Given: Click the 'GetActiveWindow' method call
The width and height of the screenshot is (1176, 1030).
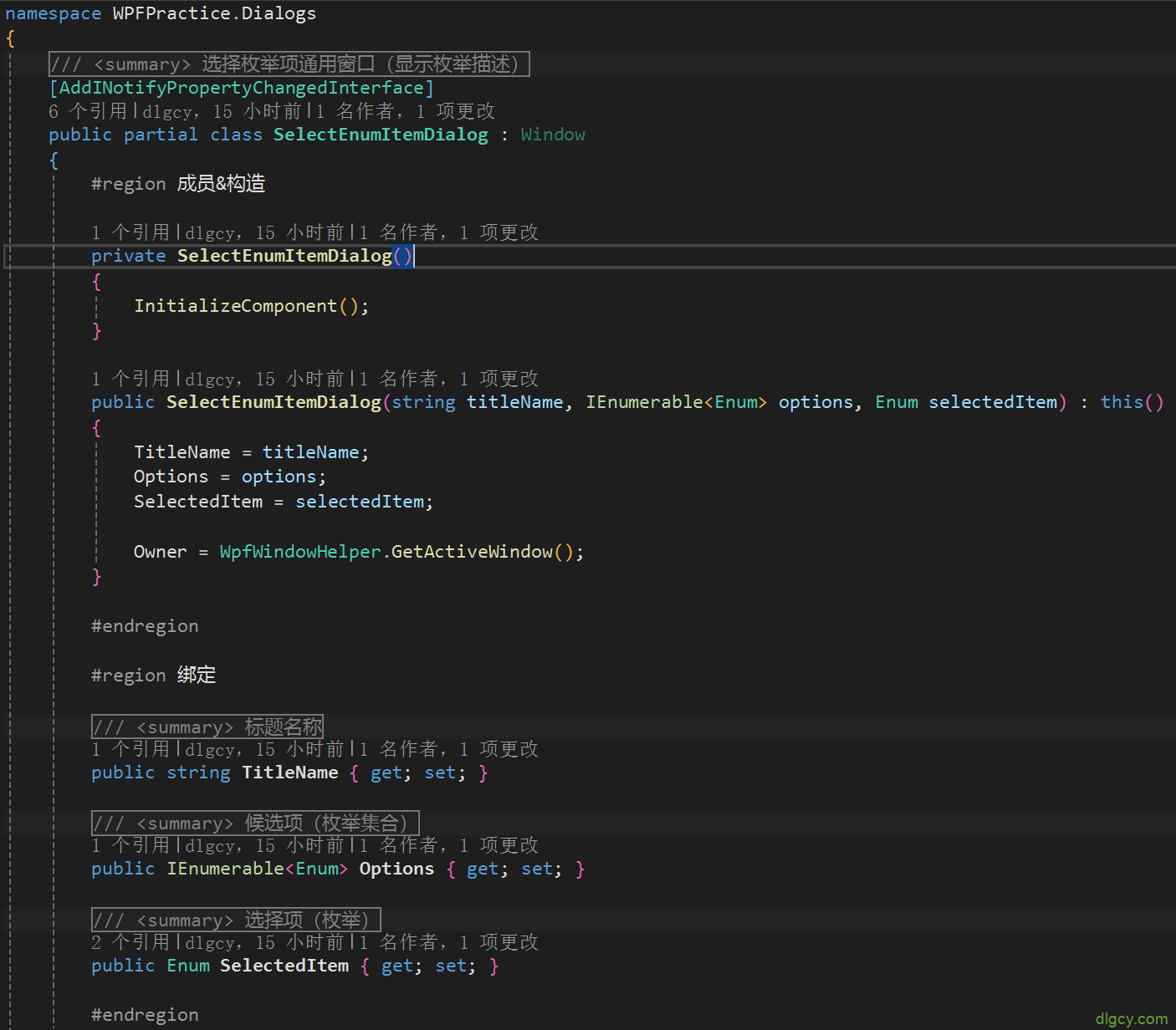Looking at the screenshot, I should click(x=472, y=552).
